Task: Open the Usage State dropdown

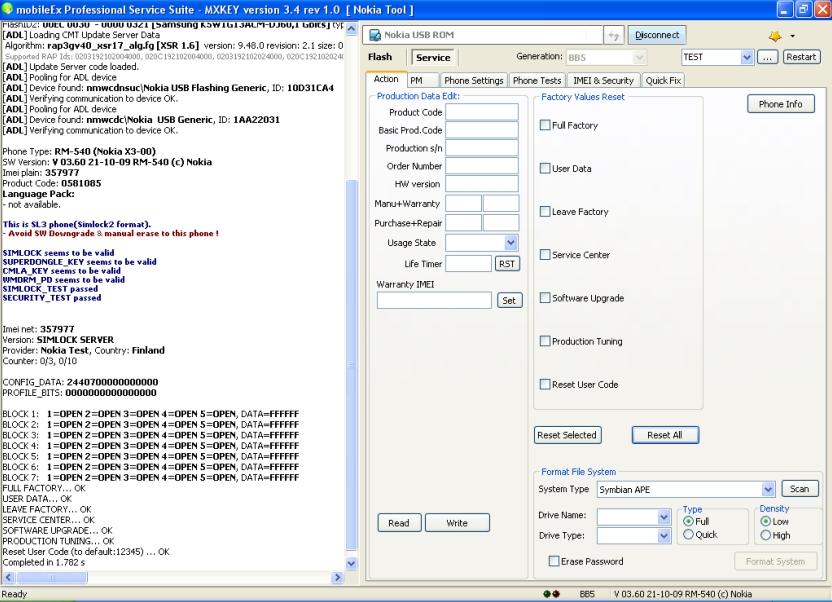Action: tap(510, 242)
